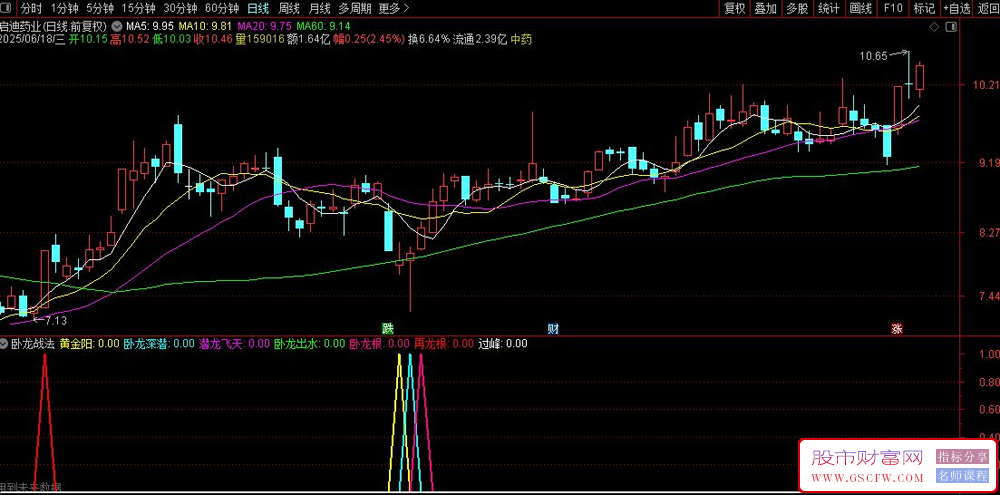Activate the 画线 drawing tools

pos(860,8)
